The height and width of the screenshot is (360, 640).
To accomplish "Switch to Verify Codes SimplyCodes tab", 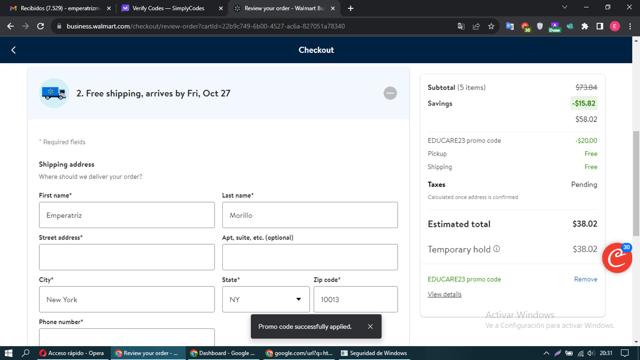I will pos(168,8).
